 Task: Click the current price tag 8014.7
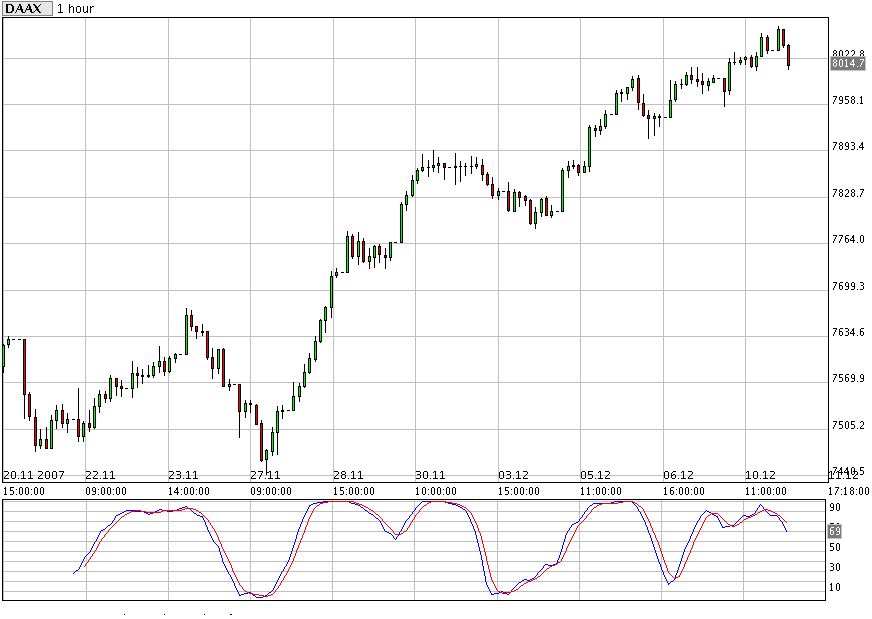848,63
